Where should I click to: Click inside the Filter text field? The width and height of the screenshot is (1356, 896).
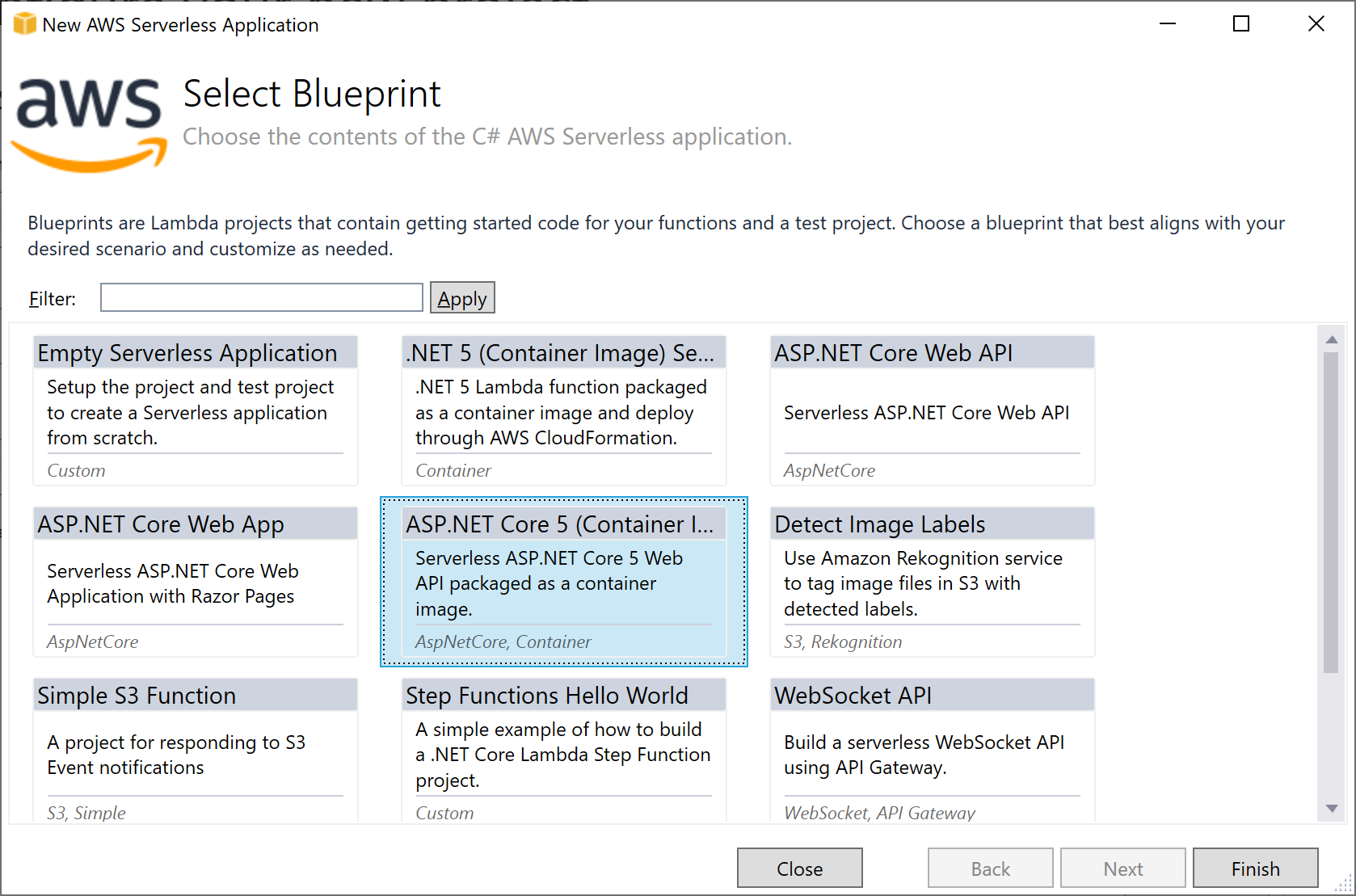(261, 297)
